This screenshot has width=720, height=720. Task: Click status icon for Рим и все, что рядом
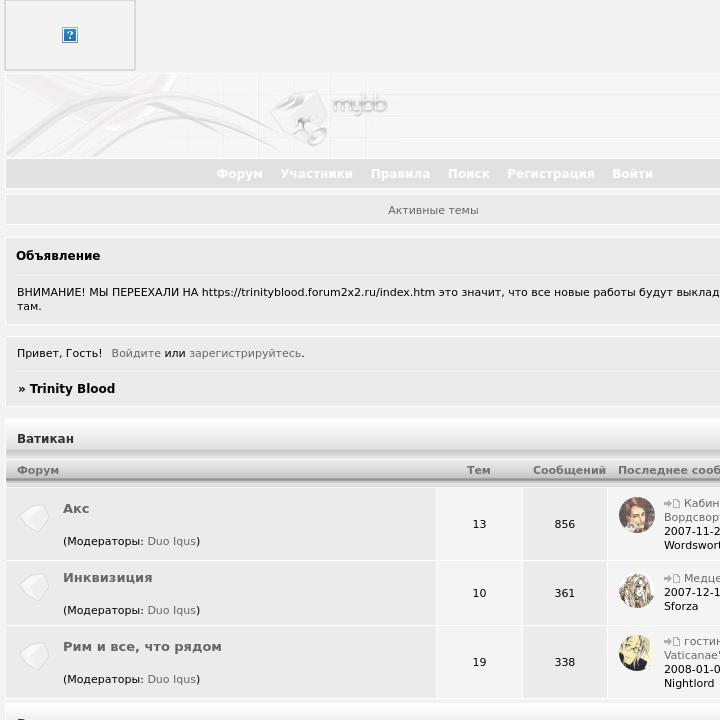click(34, 656)
